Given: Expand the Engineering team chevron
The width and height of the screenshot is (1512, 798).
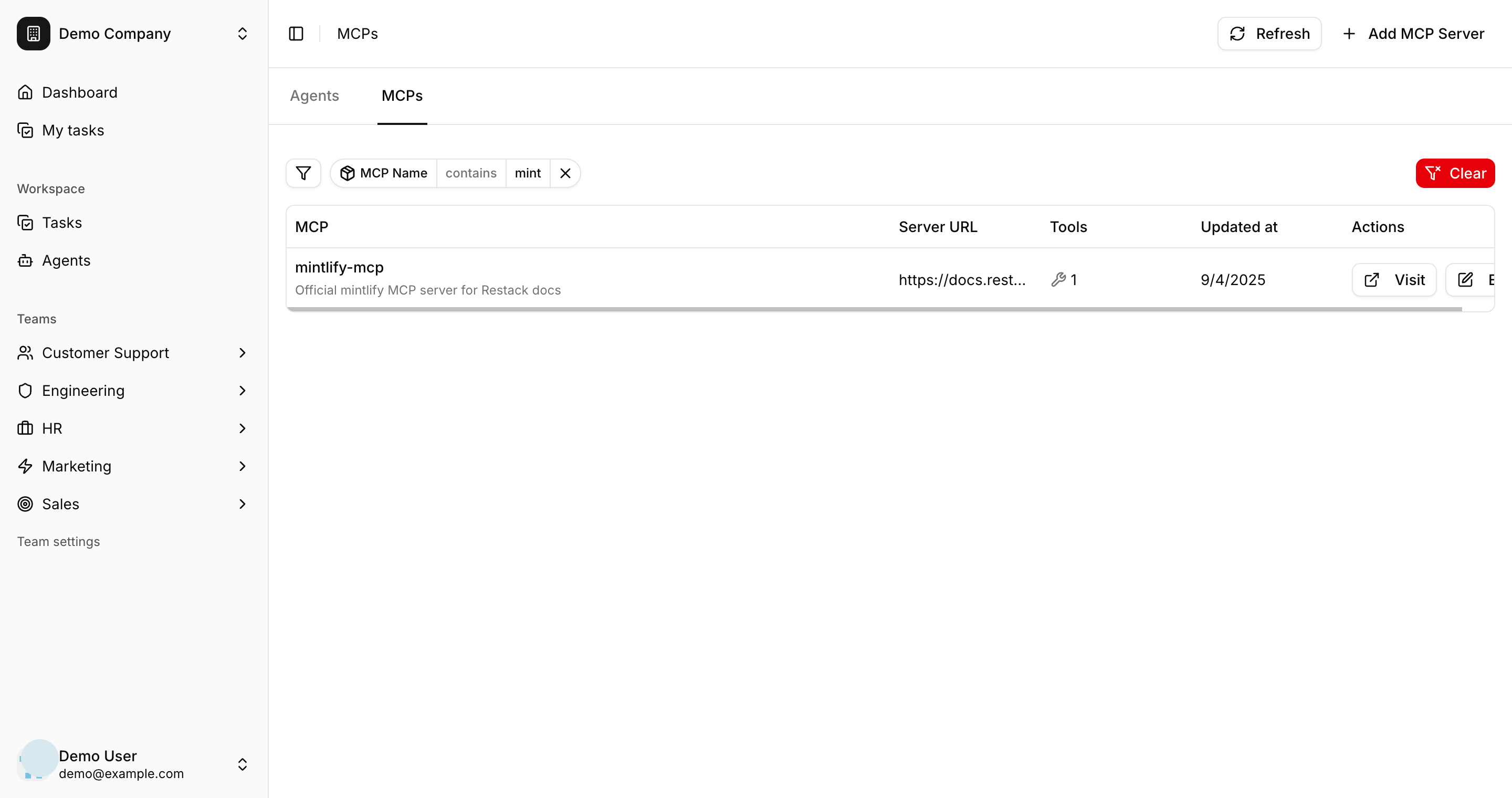Looking at the screenshot, I should point(242,391).
